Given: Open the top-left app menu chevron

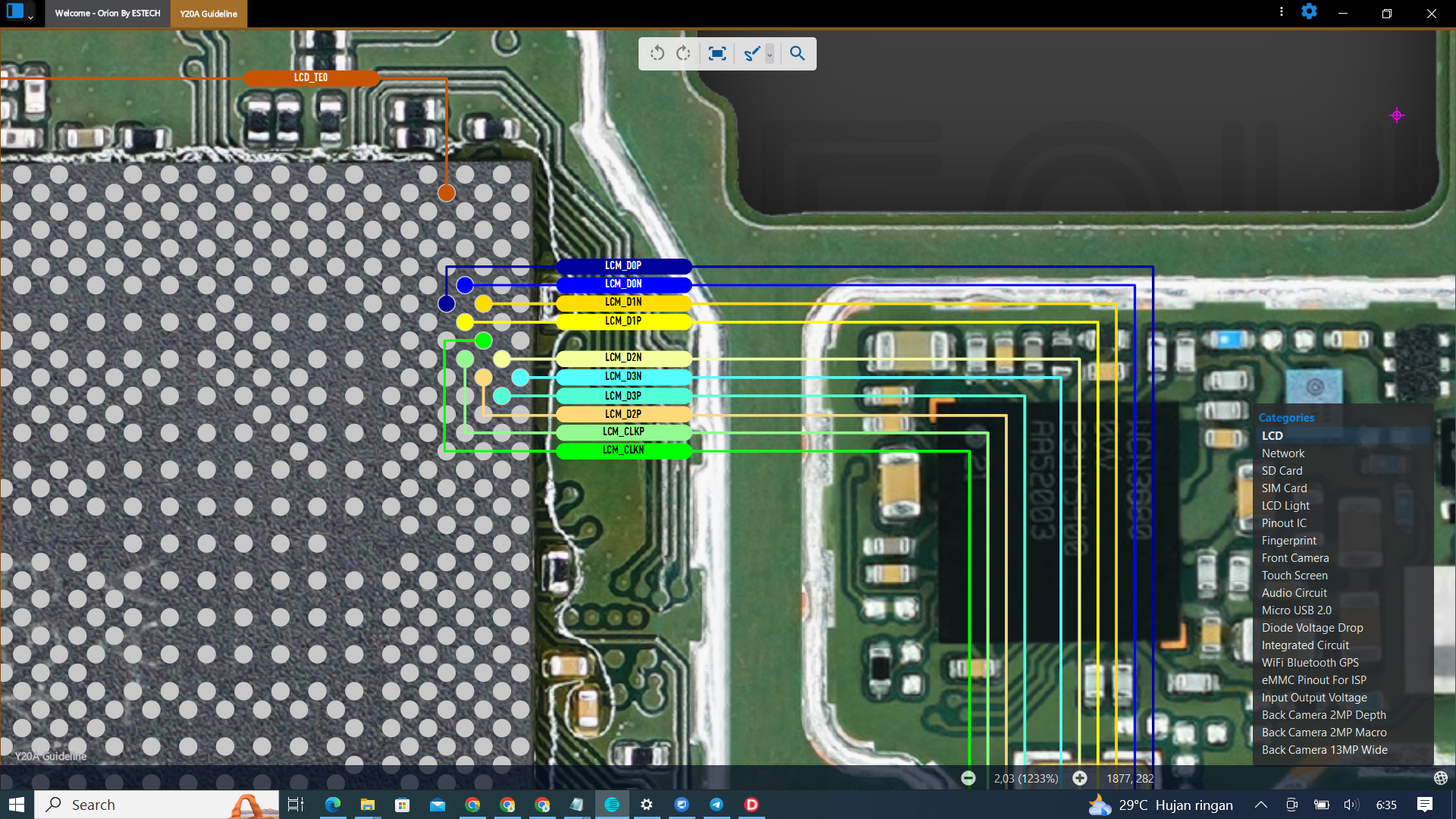Looking at the screenshot, I should point(30,16).
